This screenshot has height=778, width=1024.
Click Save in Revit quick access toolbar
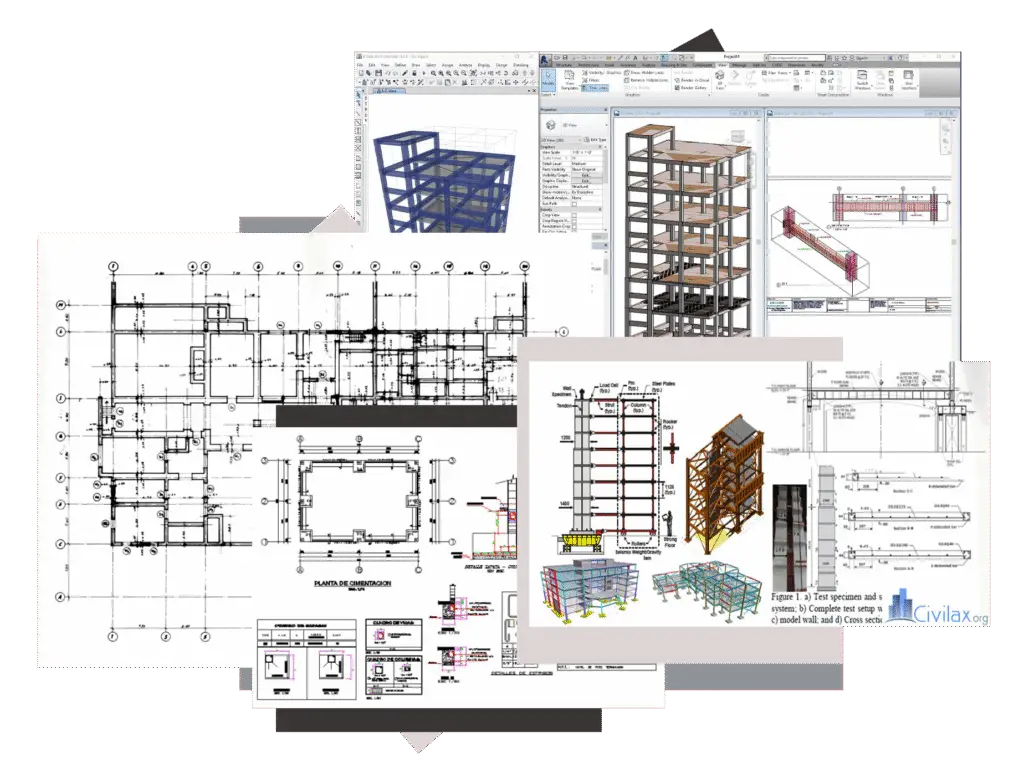(566, 57)
